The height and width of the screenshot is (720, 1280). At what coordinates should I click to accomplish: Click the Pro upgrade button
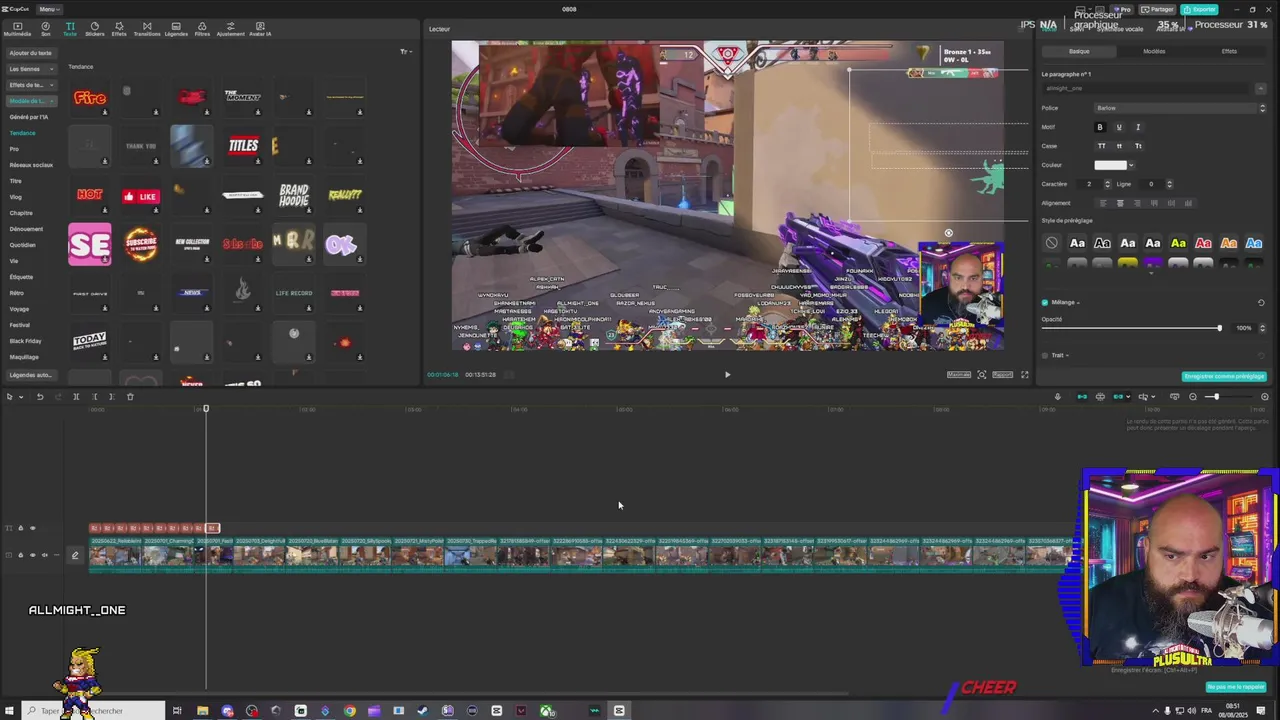[1122, 9]
